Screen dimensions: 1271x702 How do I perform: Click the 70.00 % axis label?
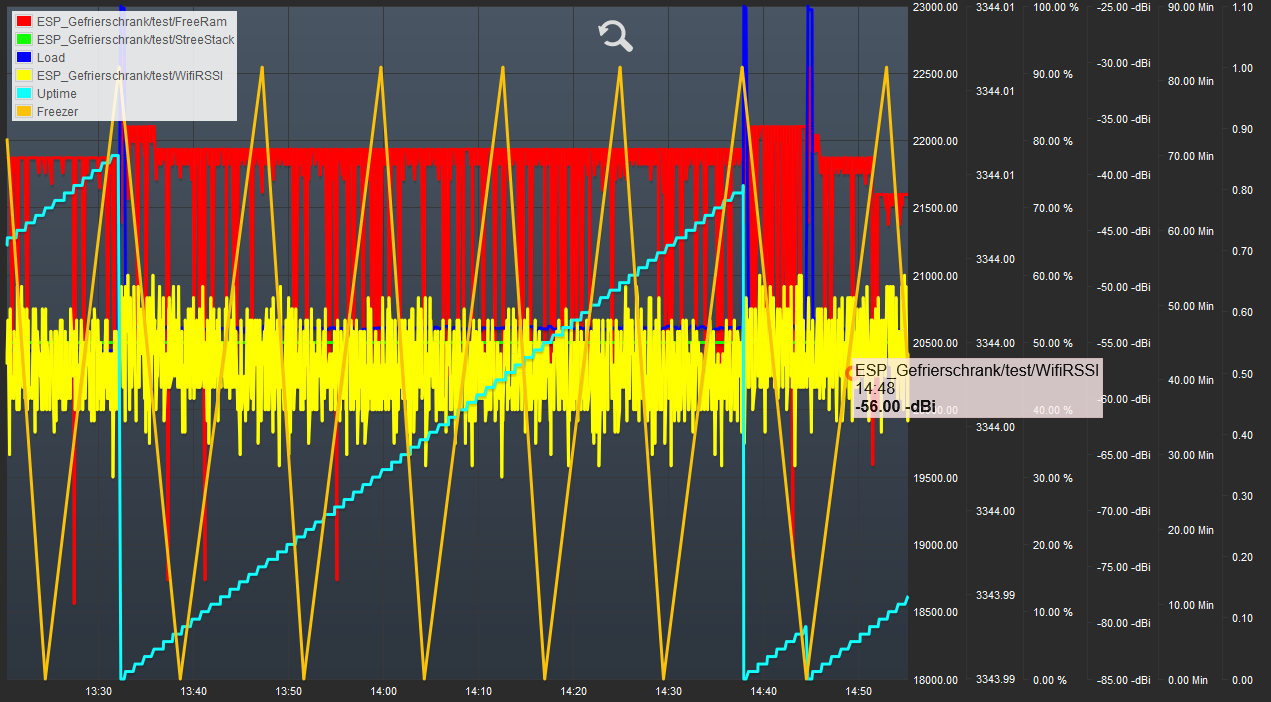[1052, 208]
